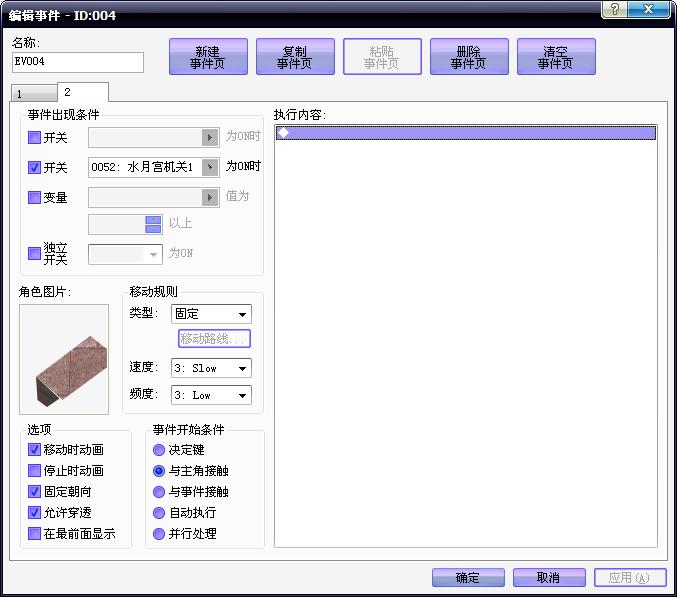
Task: Click the 删除事件页 button
Action: coord(469,57)
